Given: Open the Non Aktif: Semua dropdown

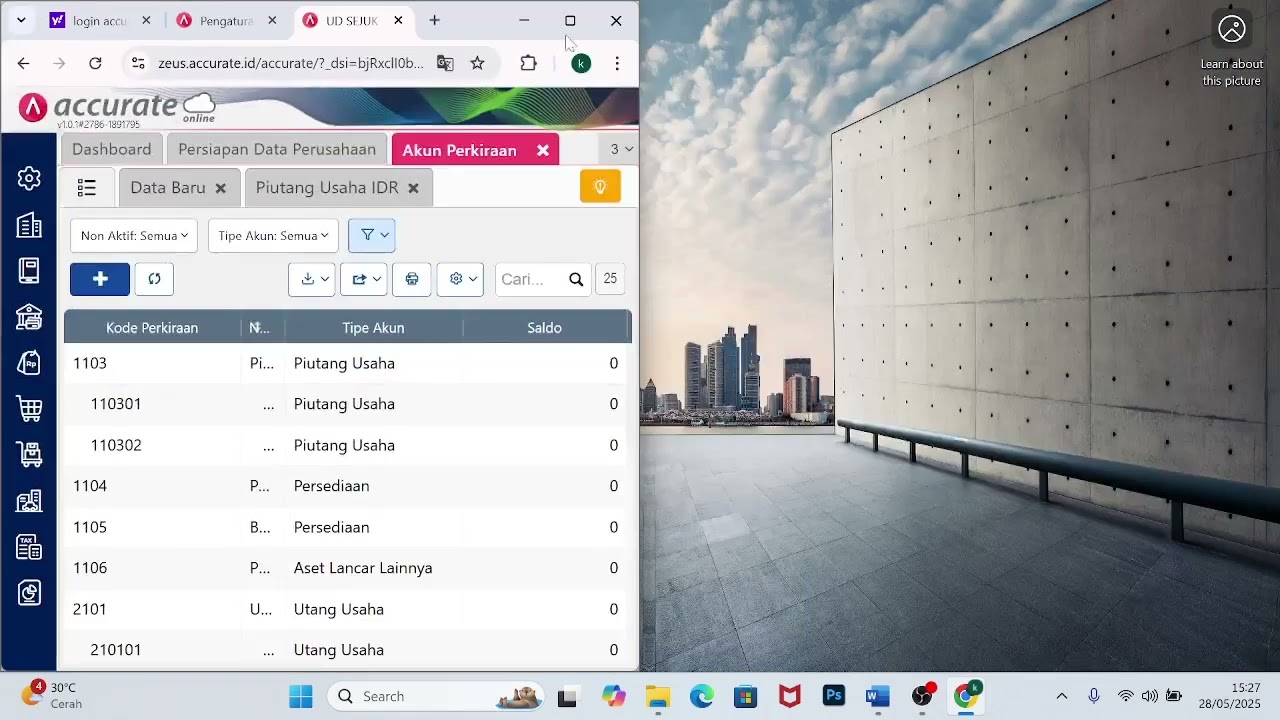Looking at the screenshot, I should click(134, 235).
